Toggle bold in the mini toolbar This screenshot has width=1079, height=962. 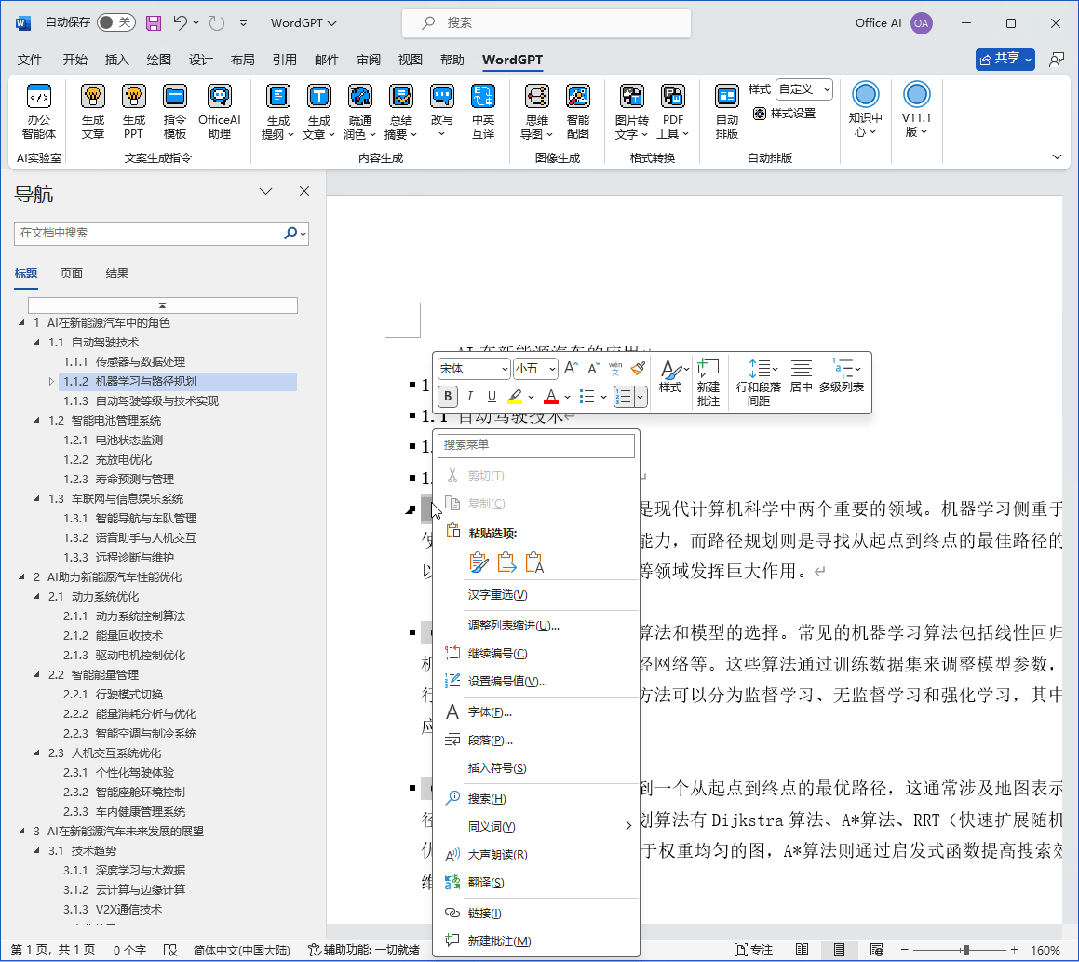[x=447, y=397]
